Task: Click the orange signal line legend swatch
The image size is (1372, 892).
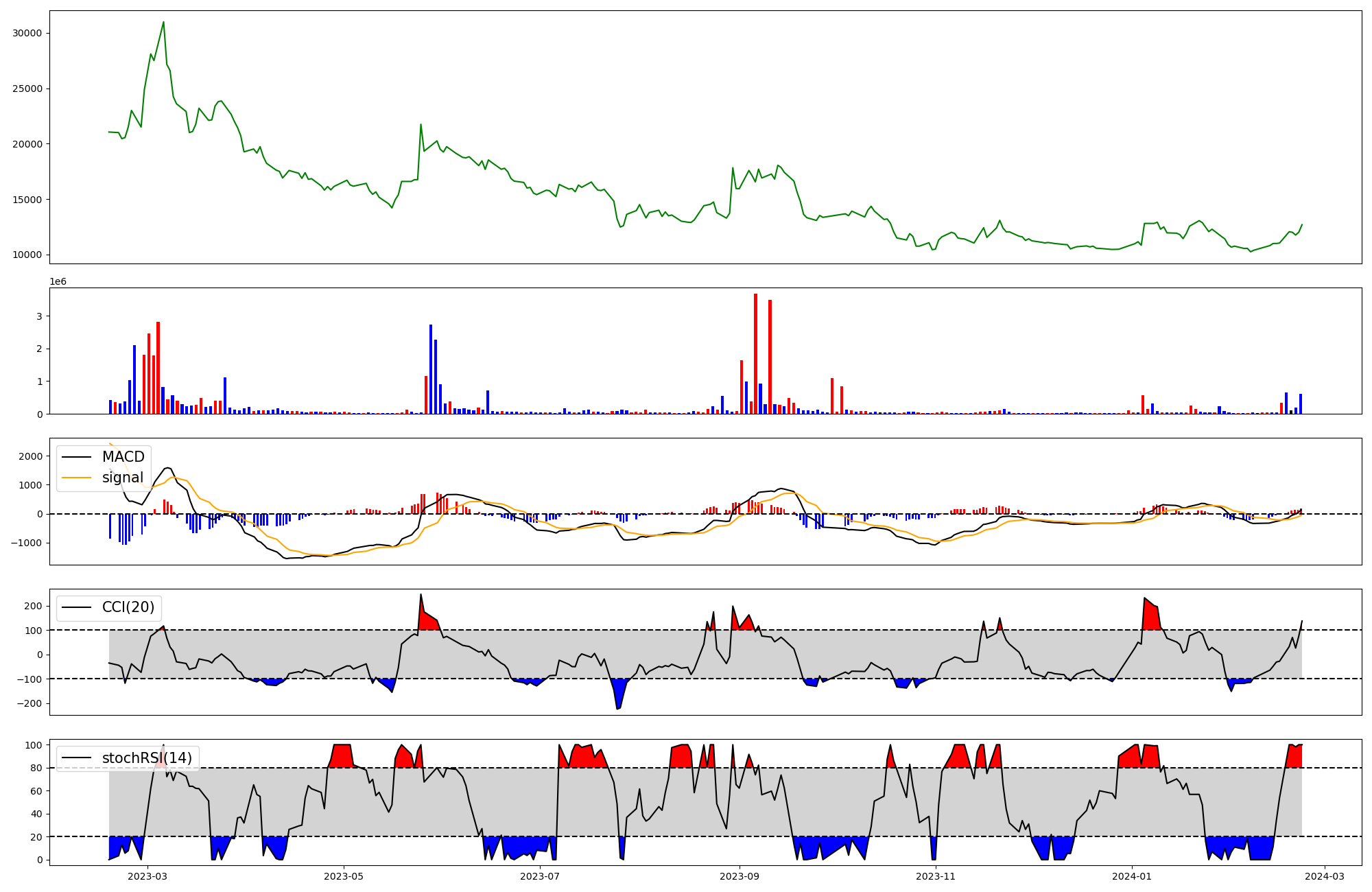Action: click(x=76, y=478)
